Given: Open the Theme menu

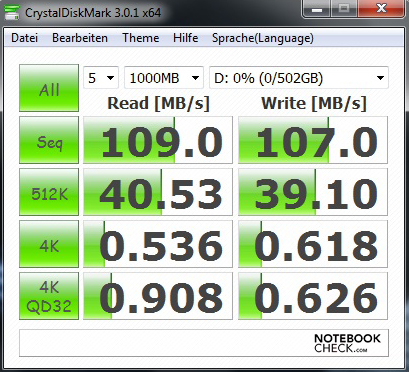Looking at the screenshot, I should (x=140, y=38).
